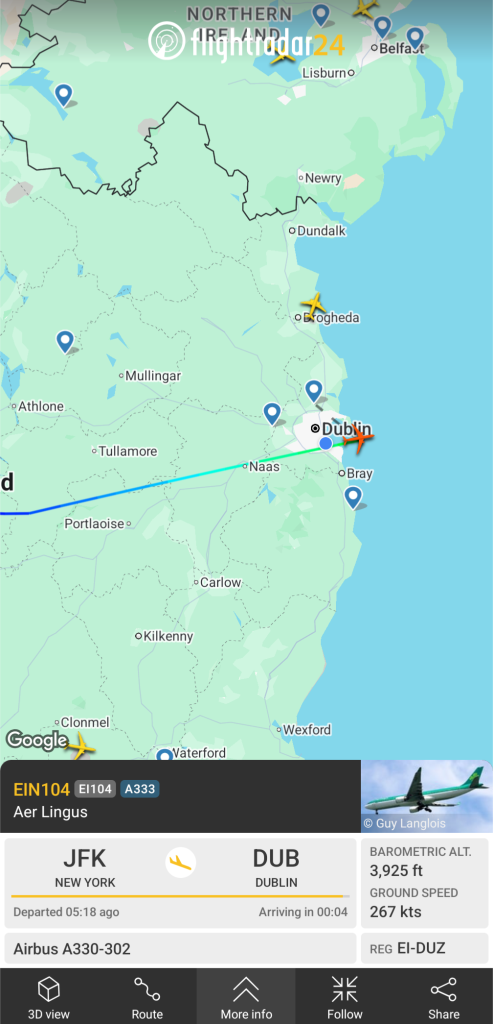Screen dimensions: 493x1024
Task: Open the airport pin near Bray
Action: coord(353,497)
